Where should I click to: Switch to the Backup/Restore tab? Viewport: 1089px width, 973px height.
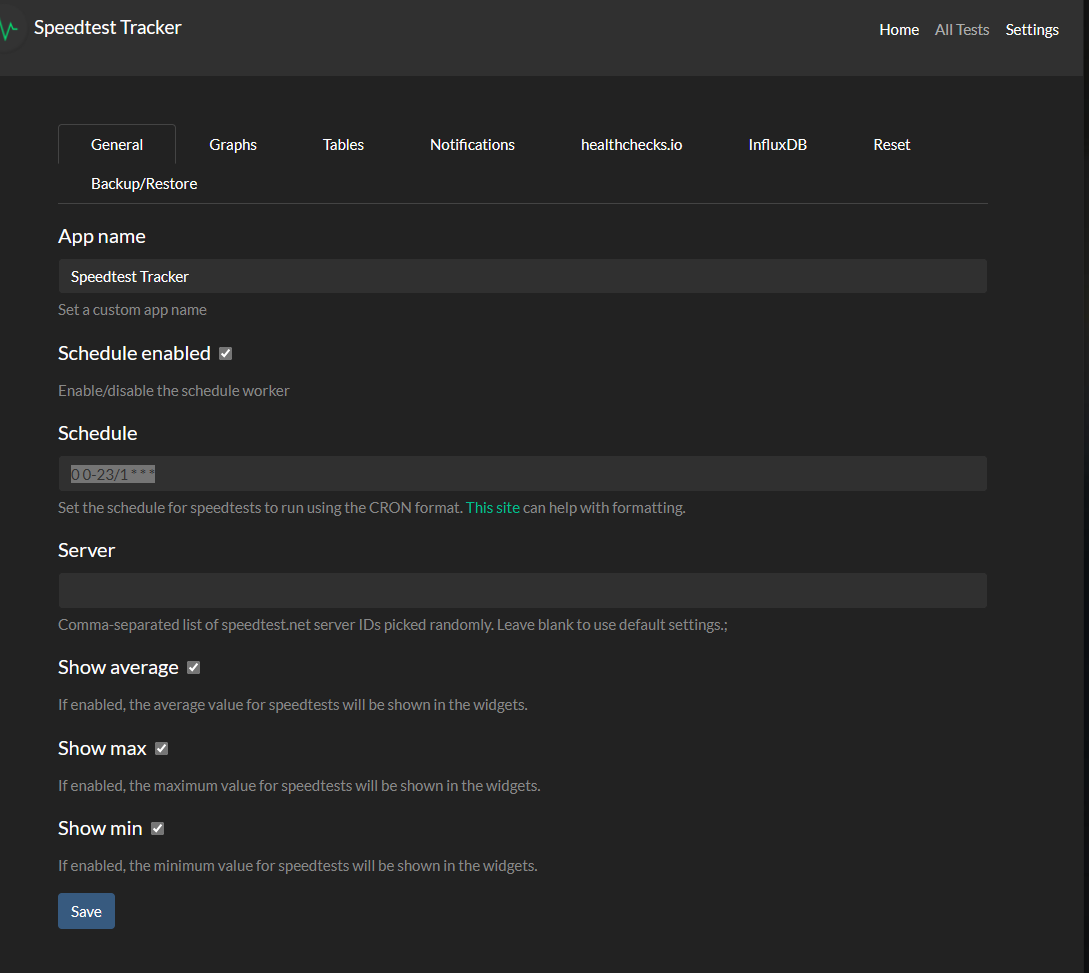click(144, 183)
